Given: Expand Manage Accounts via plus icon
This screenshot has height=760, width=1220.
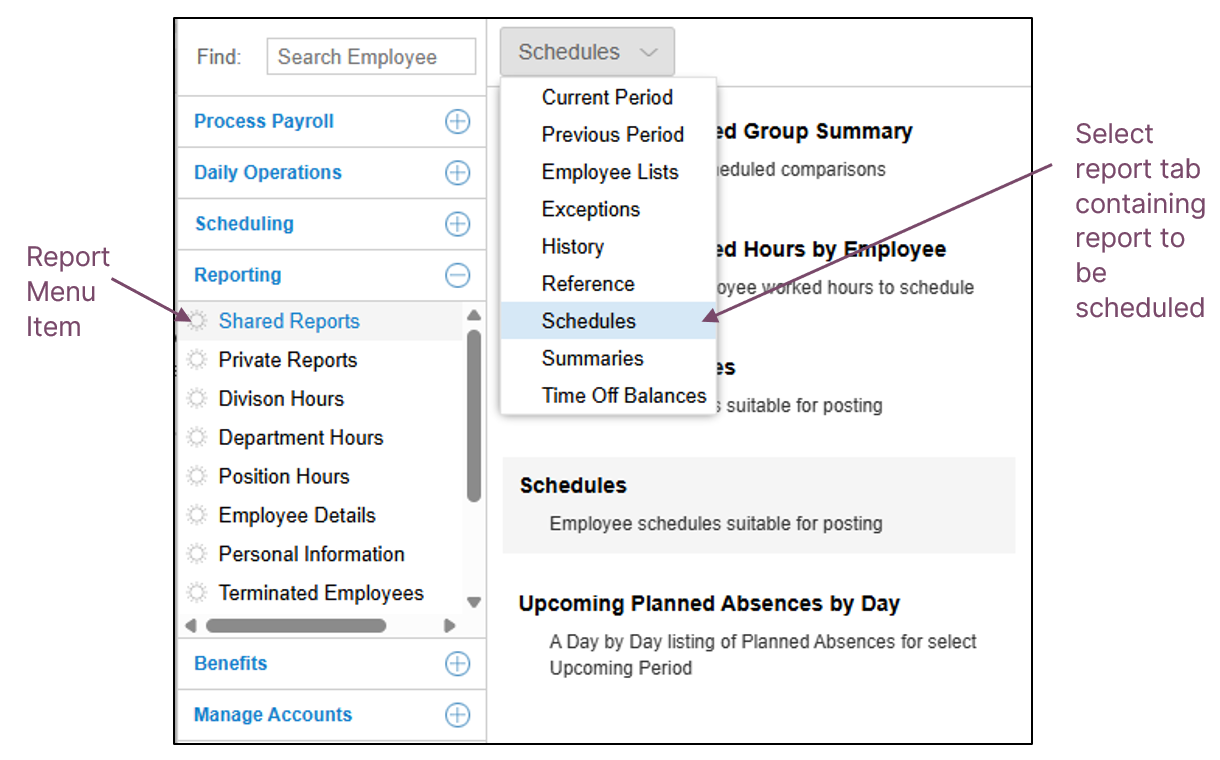Looking at the screenshot, I should point(457,715).
